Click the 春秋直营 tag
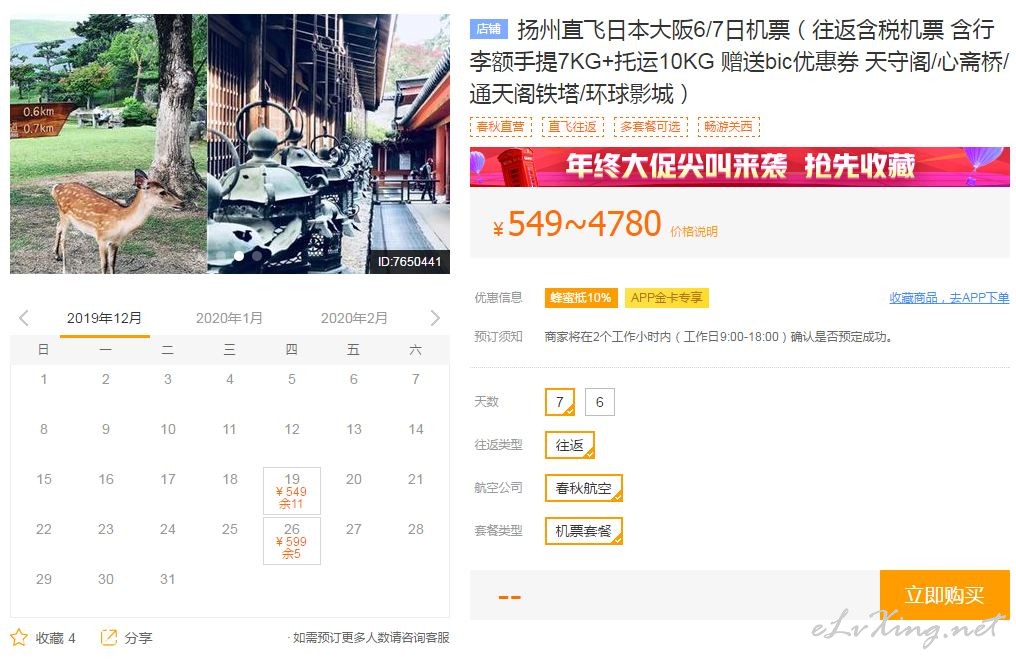1016x661 pixels. 500,126
